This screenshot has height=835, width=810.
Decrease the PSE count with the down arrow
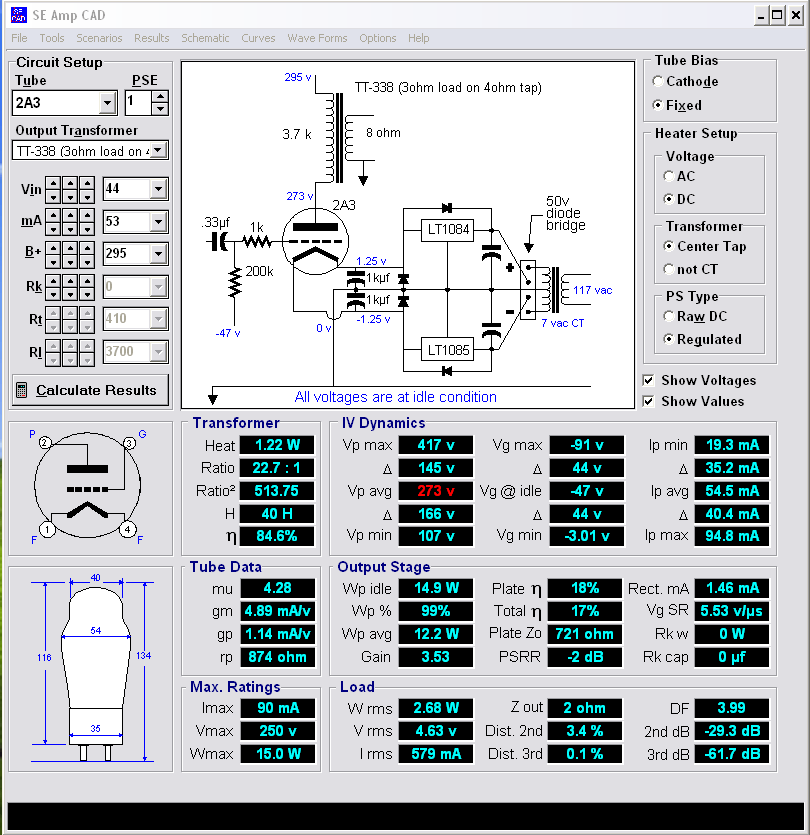coord(160,109)
